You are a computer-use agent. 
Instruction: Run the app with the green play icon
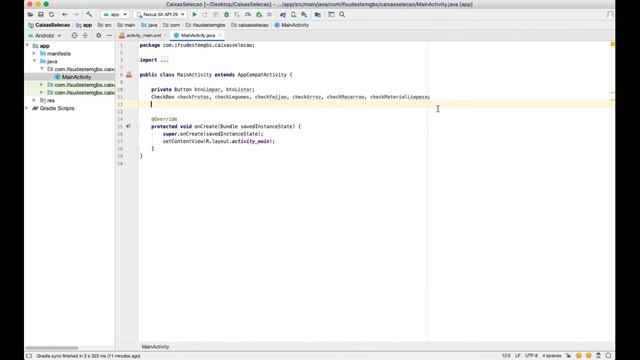point(195,14)
